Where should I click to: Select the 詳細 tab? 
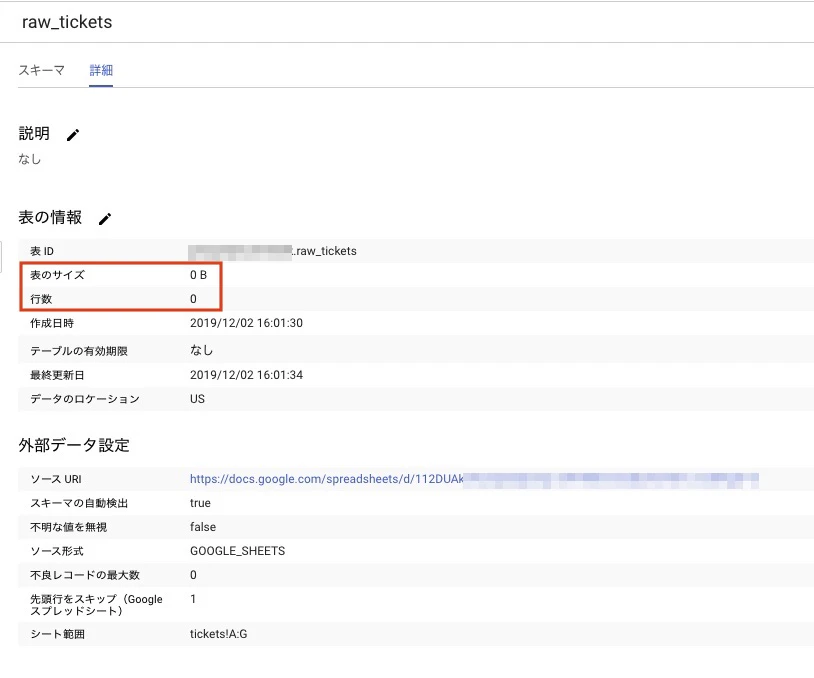tap(101, 70)
